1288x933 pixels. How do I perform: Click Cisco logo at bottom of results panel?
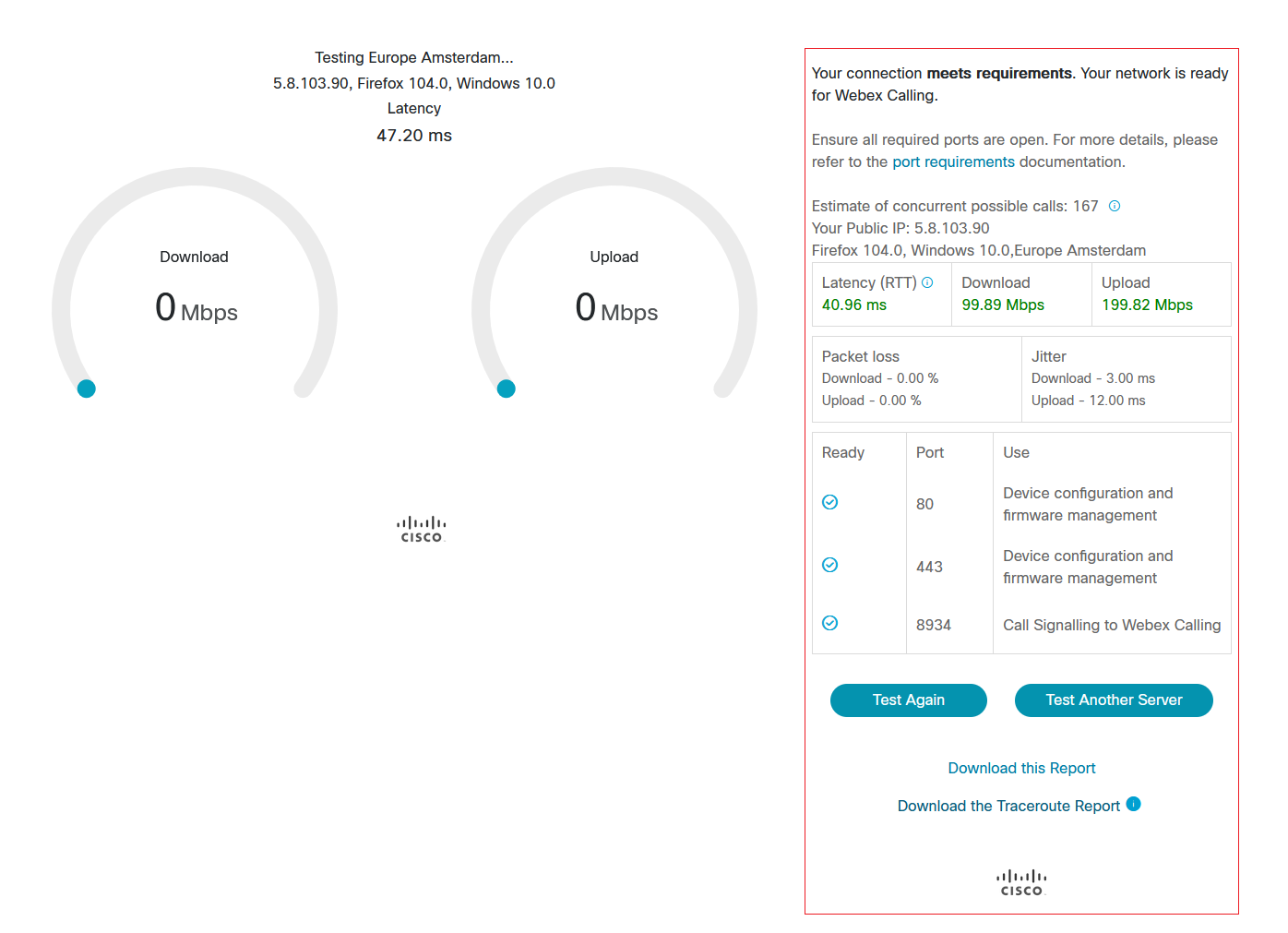[x=1021, y=883]
